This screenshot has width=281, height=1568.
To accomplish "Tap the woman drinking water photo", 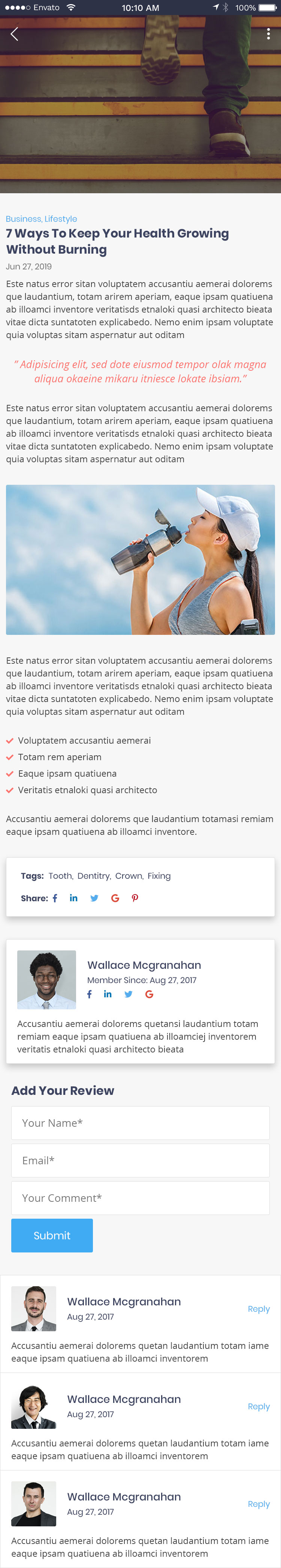I will pyautogui.click(x=140, y=559).
